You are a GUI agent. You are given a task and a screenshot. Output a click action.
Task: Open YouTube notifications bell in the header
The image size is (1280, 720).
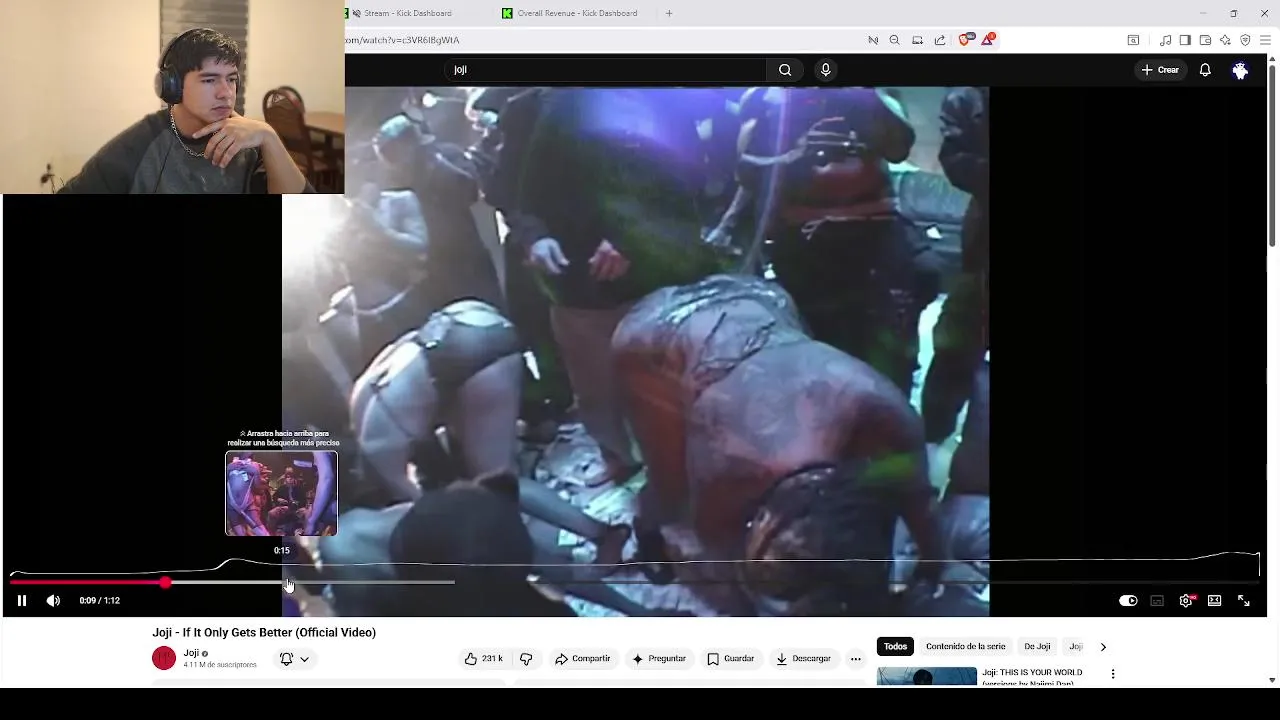(1205, 70)
